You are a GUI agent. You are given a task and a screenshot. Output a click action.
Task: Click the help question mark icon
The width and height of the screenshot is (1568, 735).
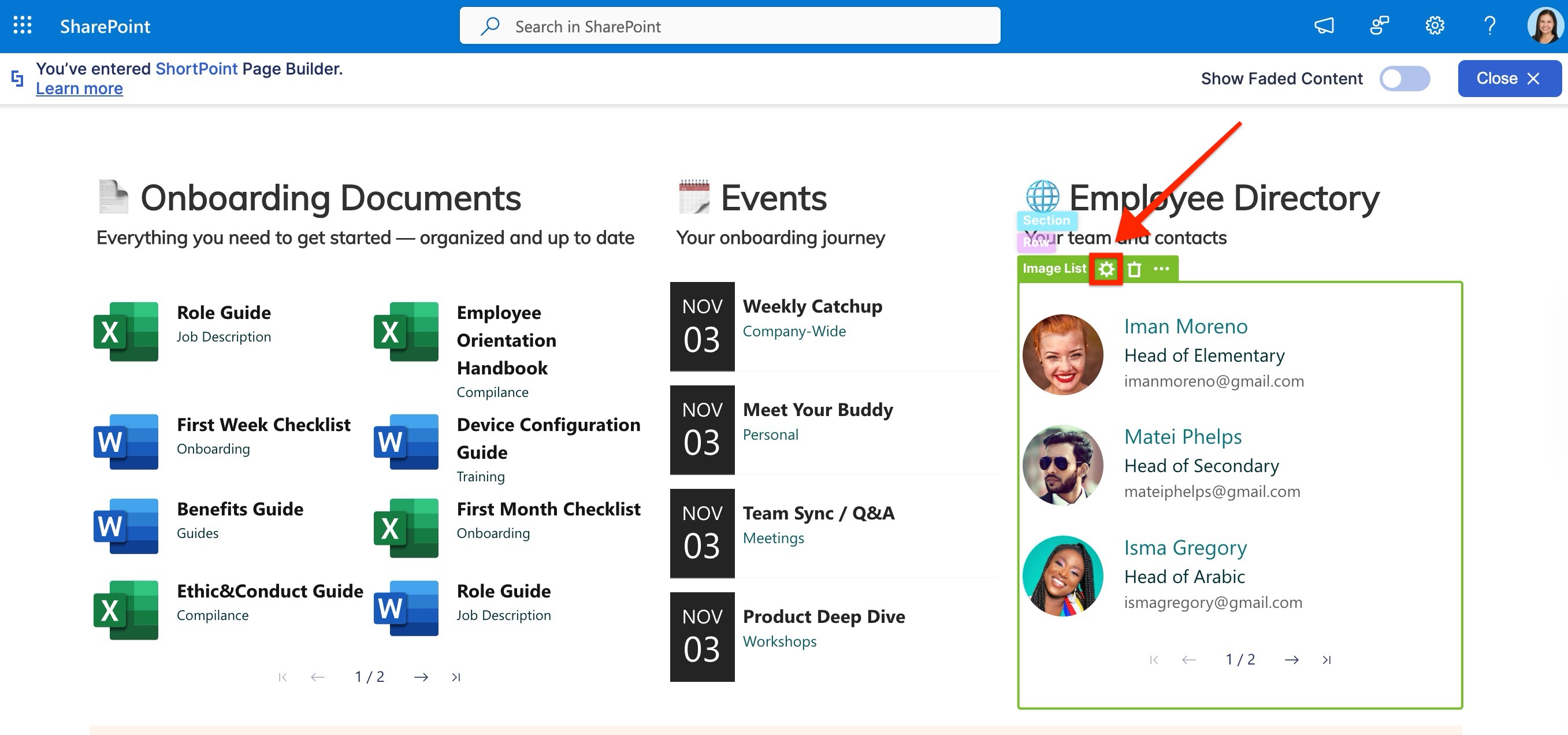(x=1489, y=25)
